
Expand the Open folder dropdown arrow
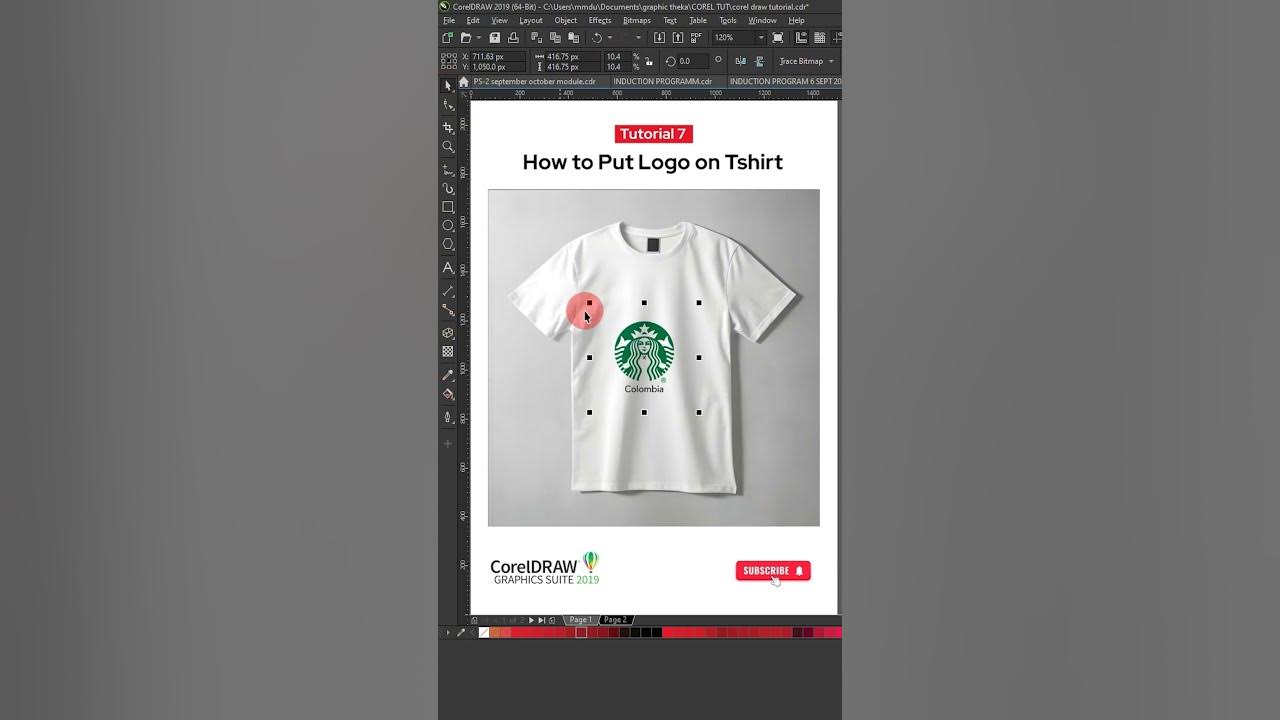point(479,38)
